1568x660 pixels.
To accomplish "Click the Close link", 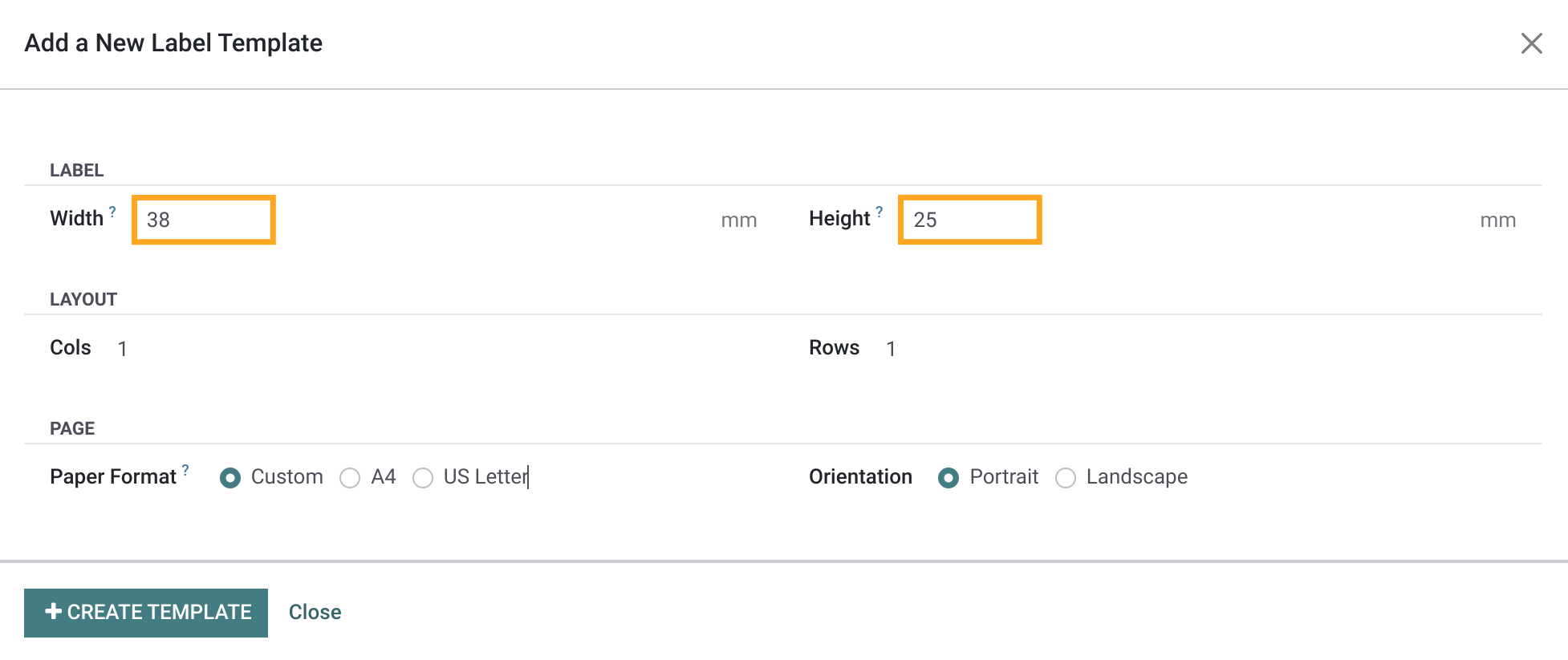I will (x=314, y=611).
